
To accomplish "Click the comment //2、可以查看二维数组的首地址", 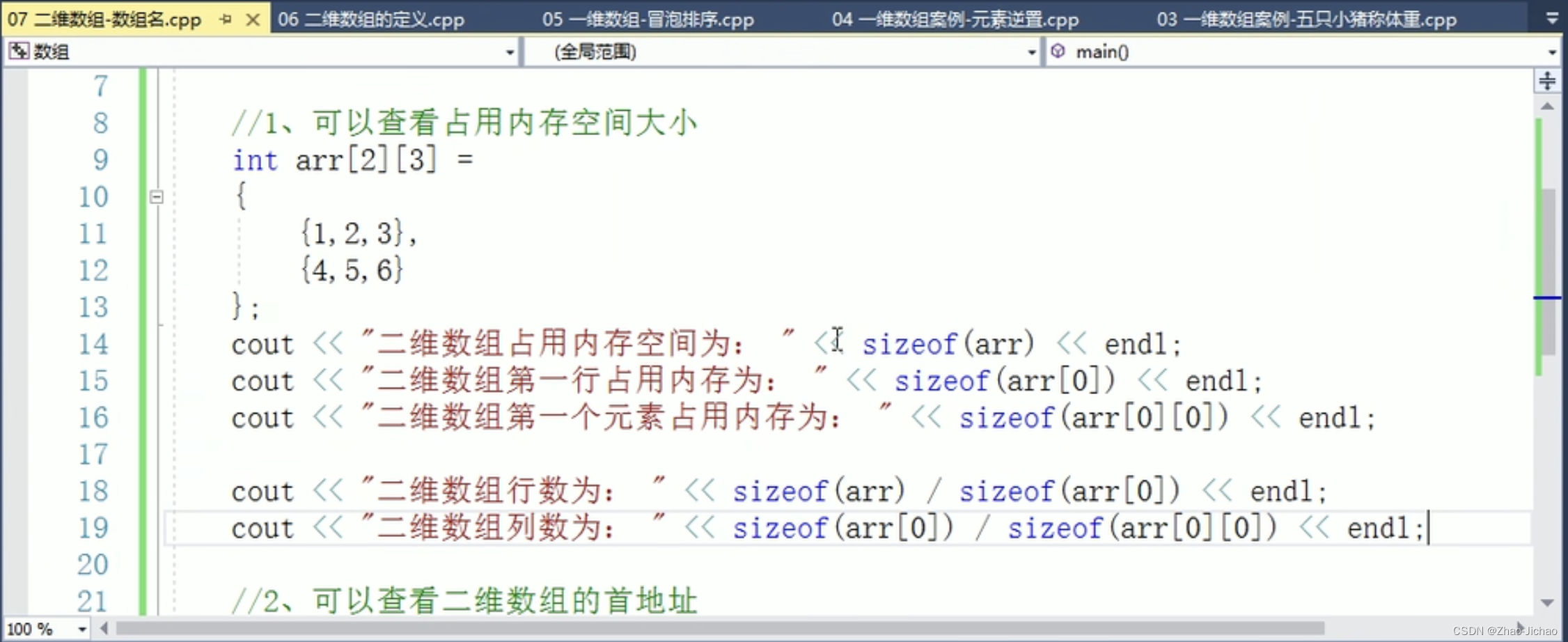I will [x=464, y=600].
